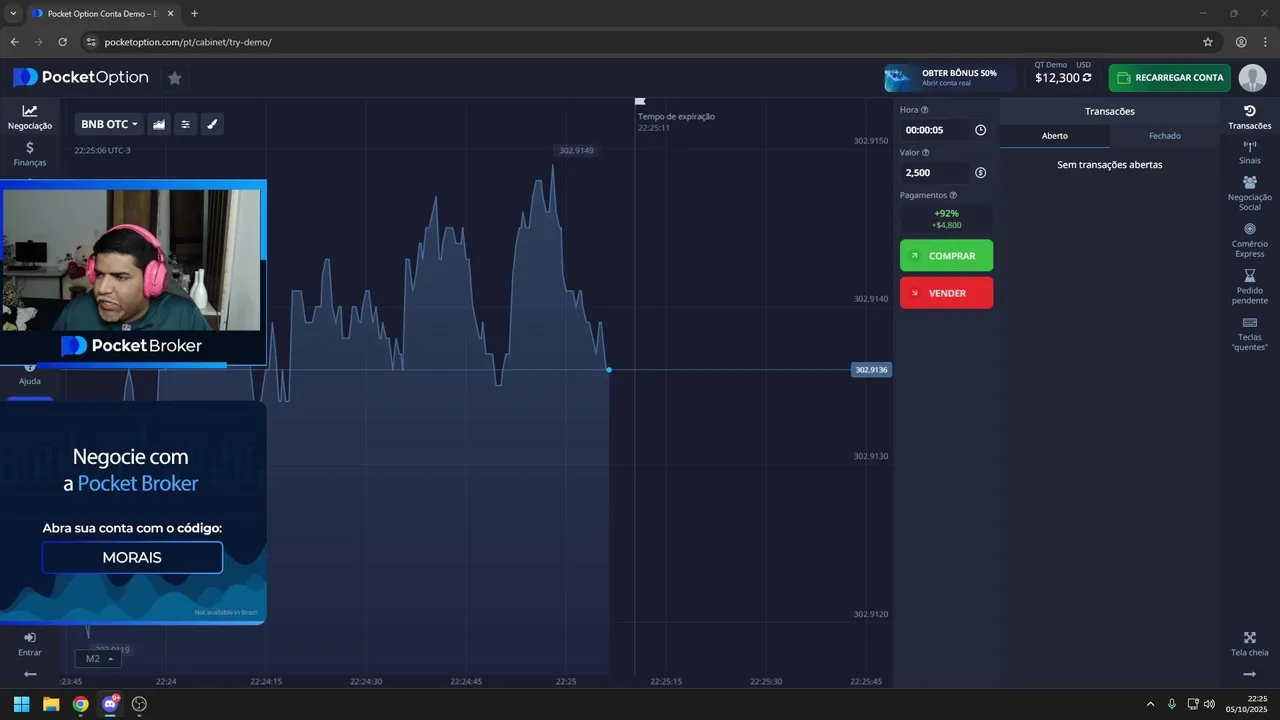
Task: Open chart type selector icon
Action: pyautogui.click(x=159, y=124)
